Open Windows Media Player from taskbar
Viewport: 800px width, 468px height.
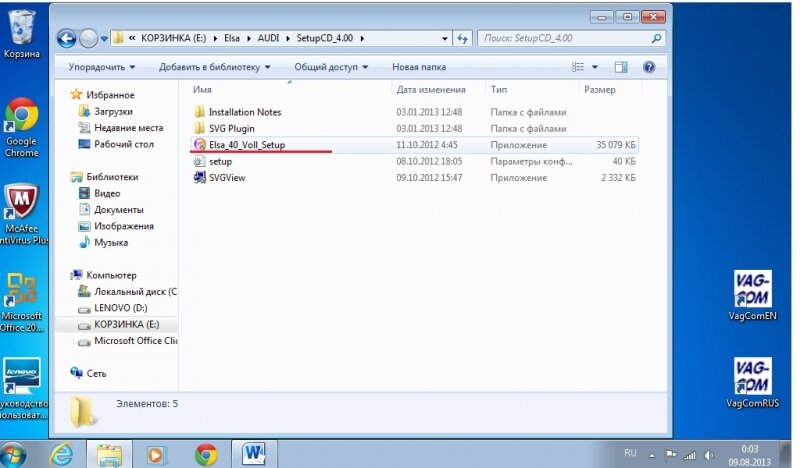(x=156, y=454)
